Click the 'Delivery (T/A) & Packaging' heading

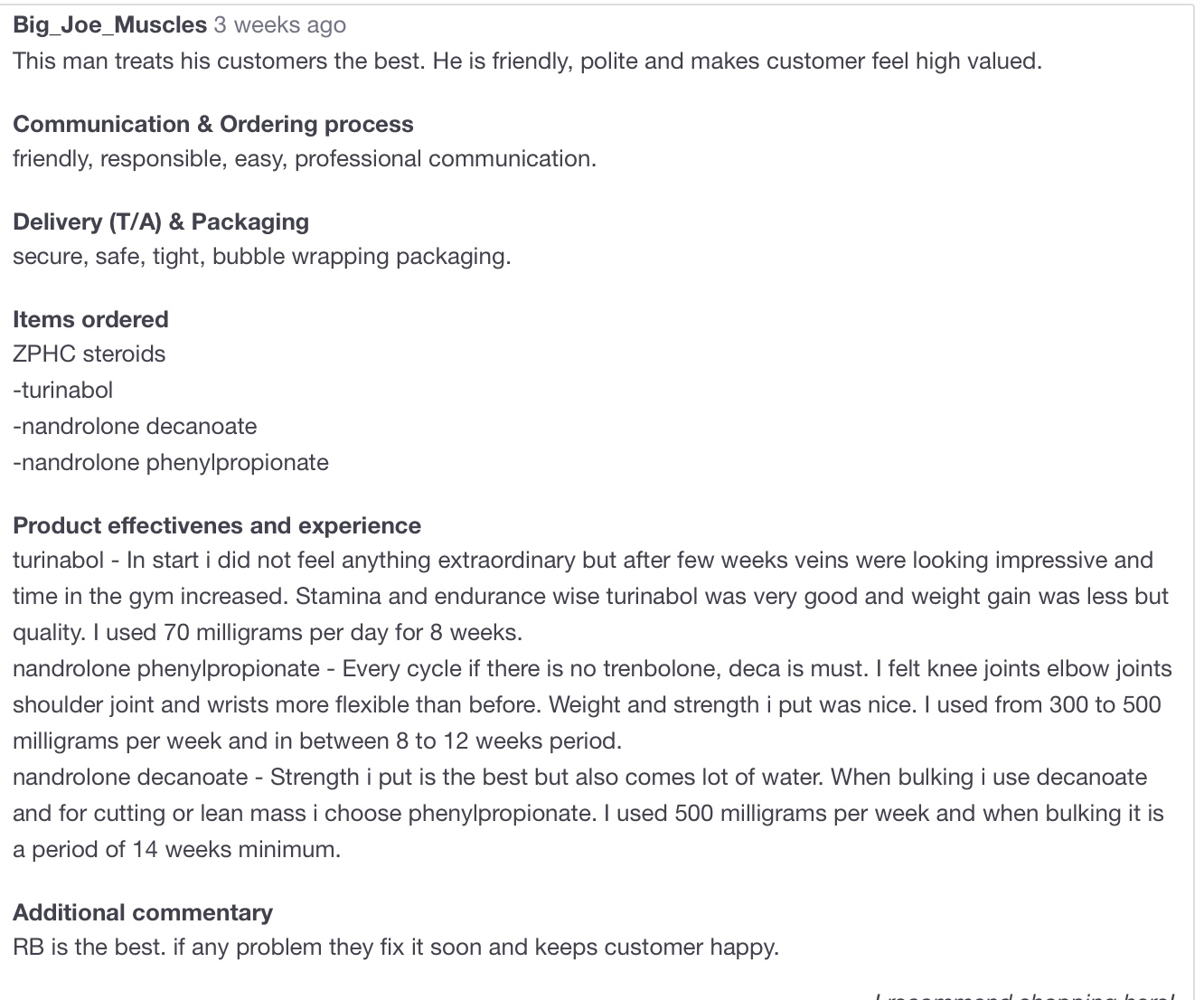click(161, 222)
